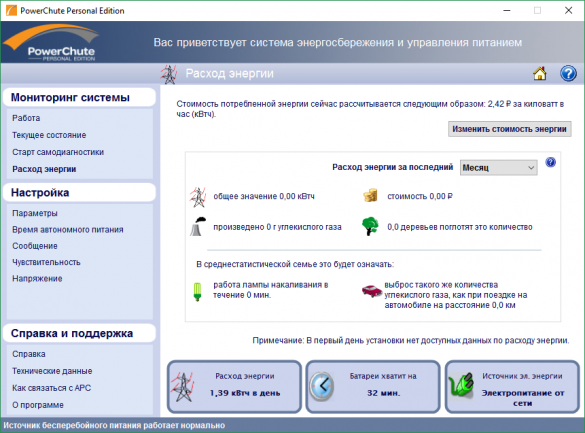
Task: Open Расход энергии 1,39 кВтч panel
Action: pyautogui.click(x=234, y=387)
